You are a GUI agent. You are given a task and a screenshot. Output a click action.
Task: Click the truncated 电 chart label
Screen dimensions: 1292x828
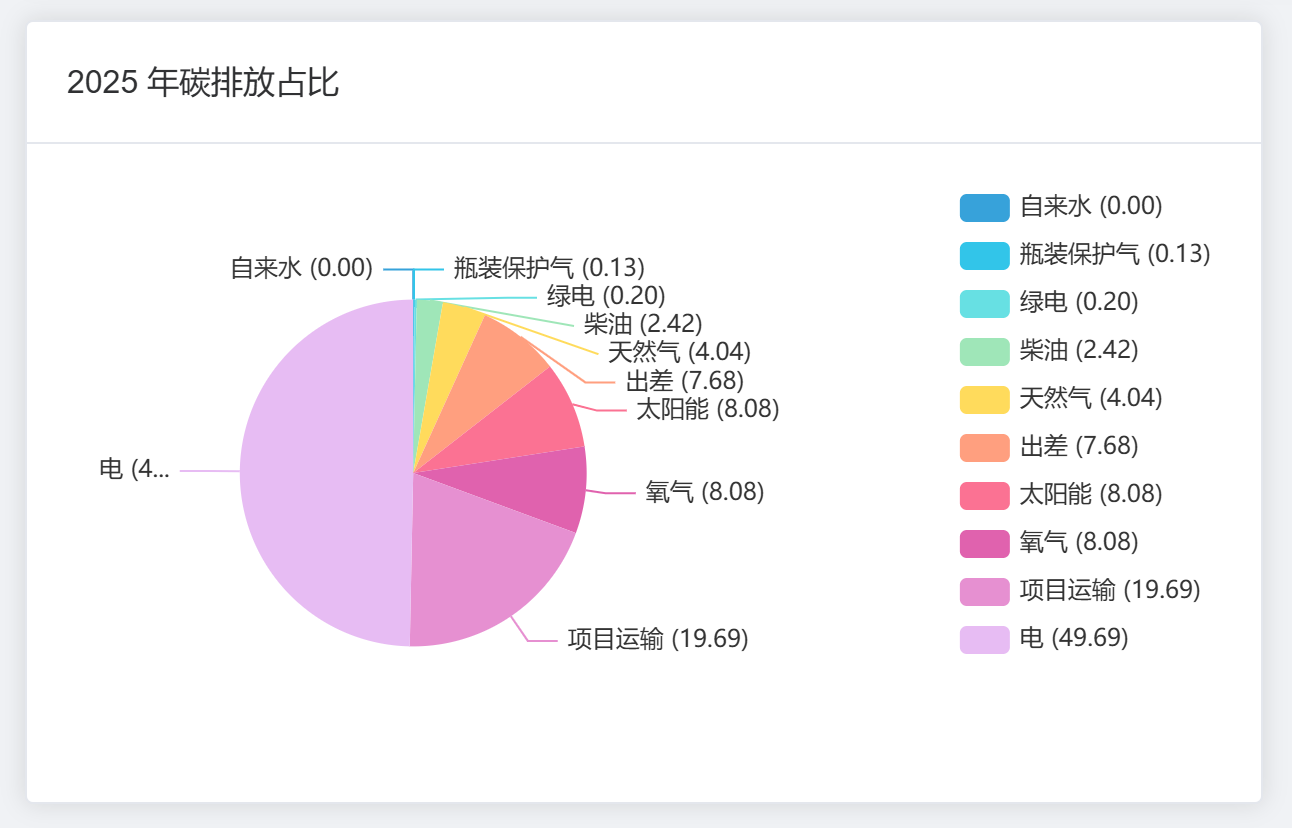(134, 469)
